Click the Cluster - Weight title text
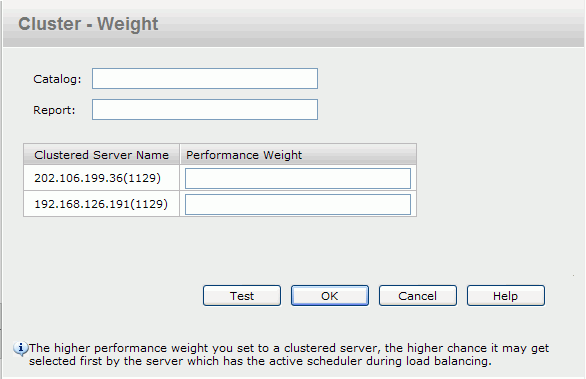Screen dimensions: 586x379 click(88, 24)
